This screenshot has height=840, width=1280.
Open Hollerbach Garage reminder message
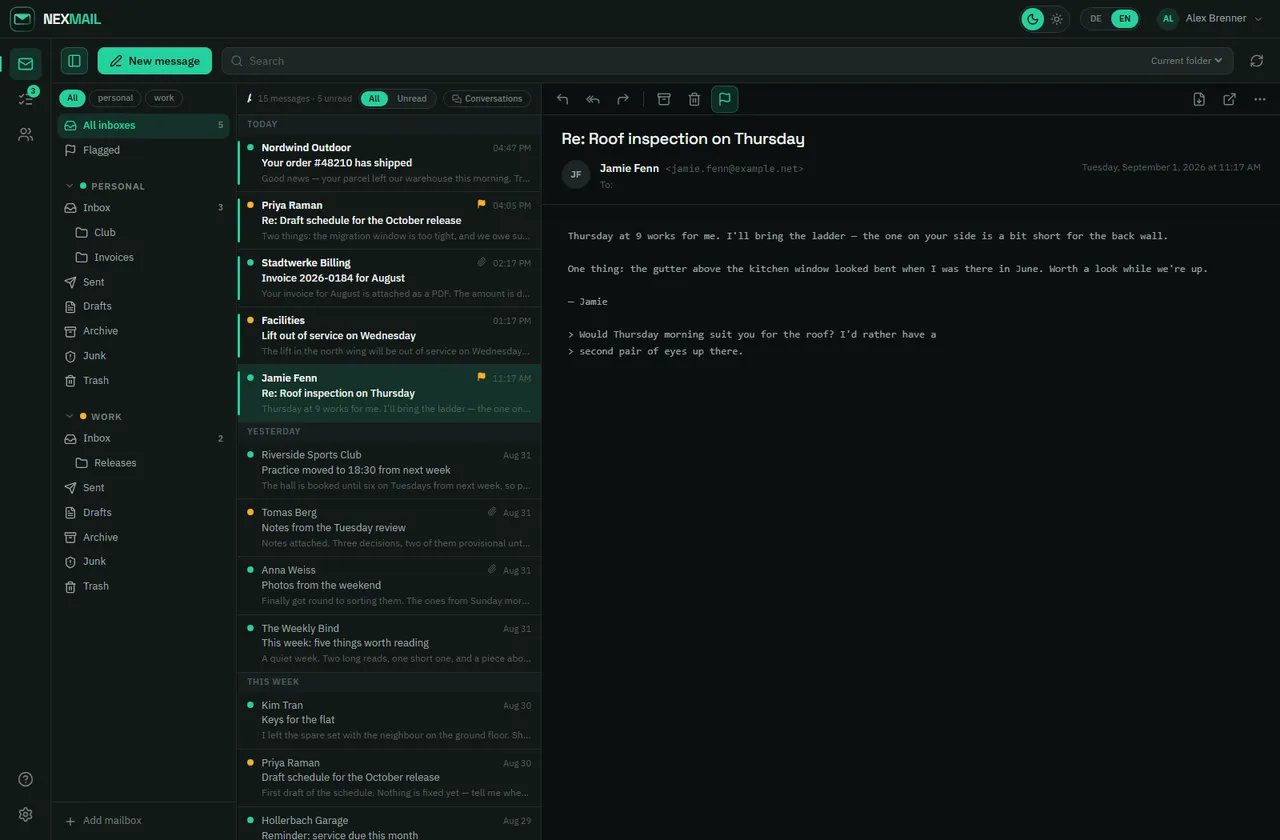tap(389, 824)
